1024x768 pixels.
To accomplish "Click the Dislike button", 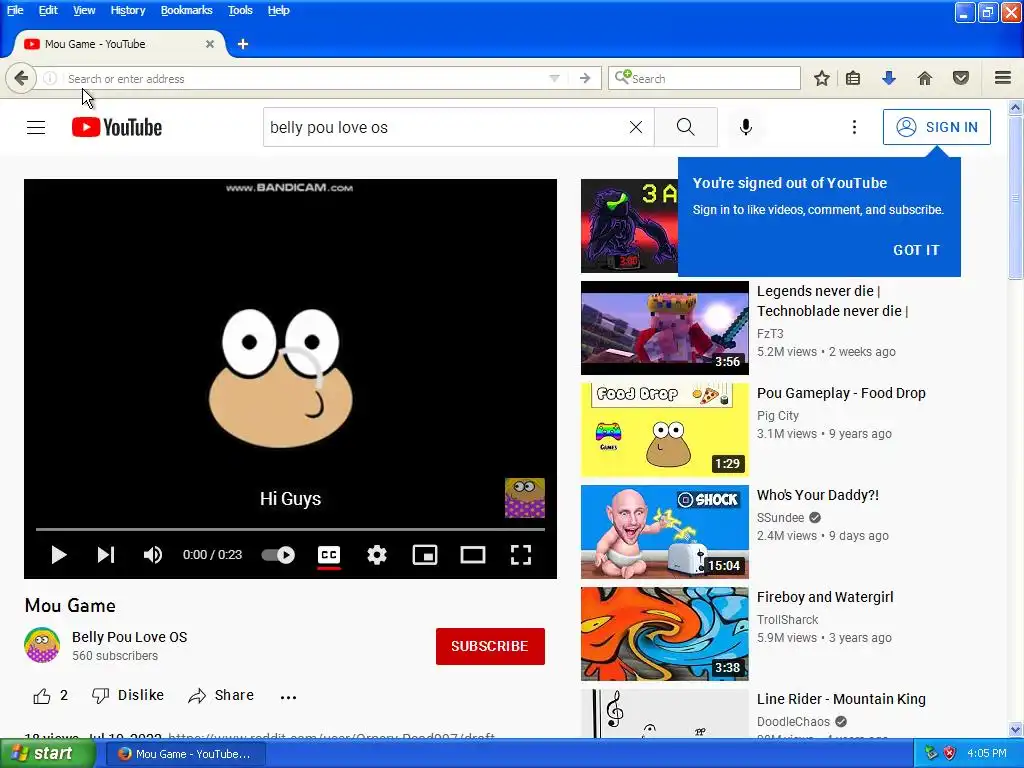I will 128,696.
